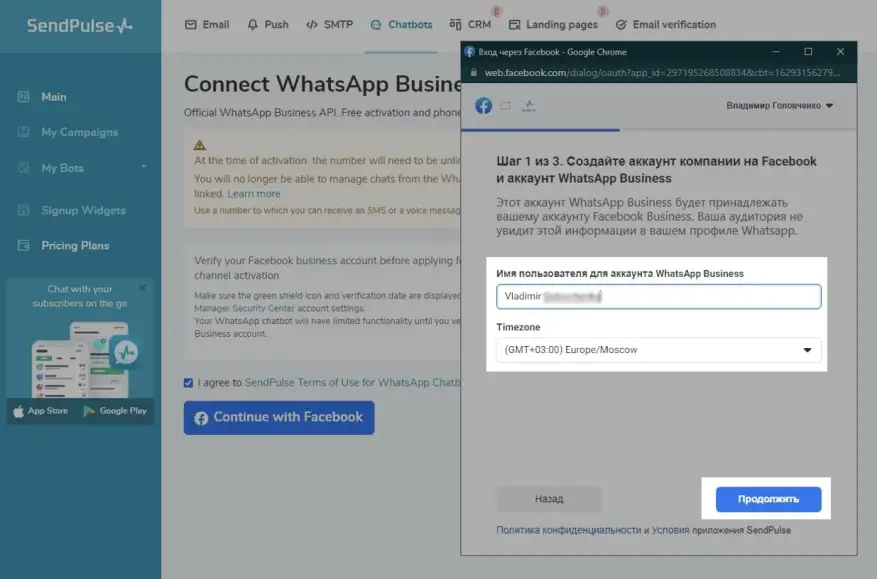This screenshot has width=877, height=579.
Task: Click the Facebook icon in the popup header
Action: point(484,105)
